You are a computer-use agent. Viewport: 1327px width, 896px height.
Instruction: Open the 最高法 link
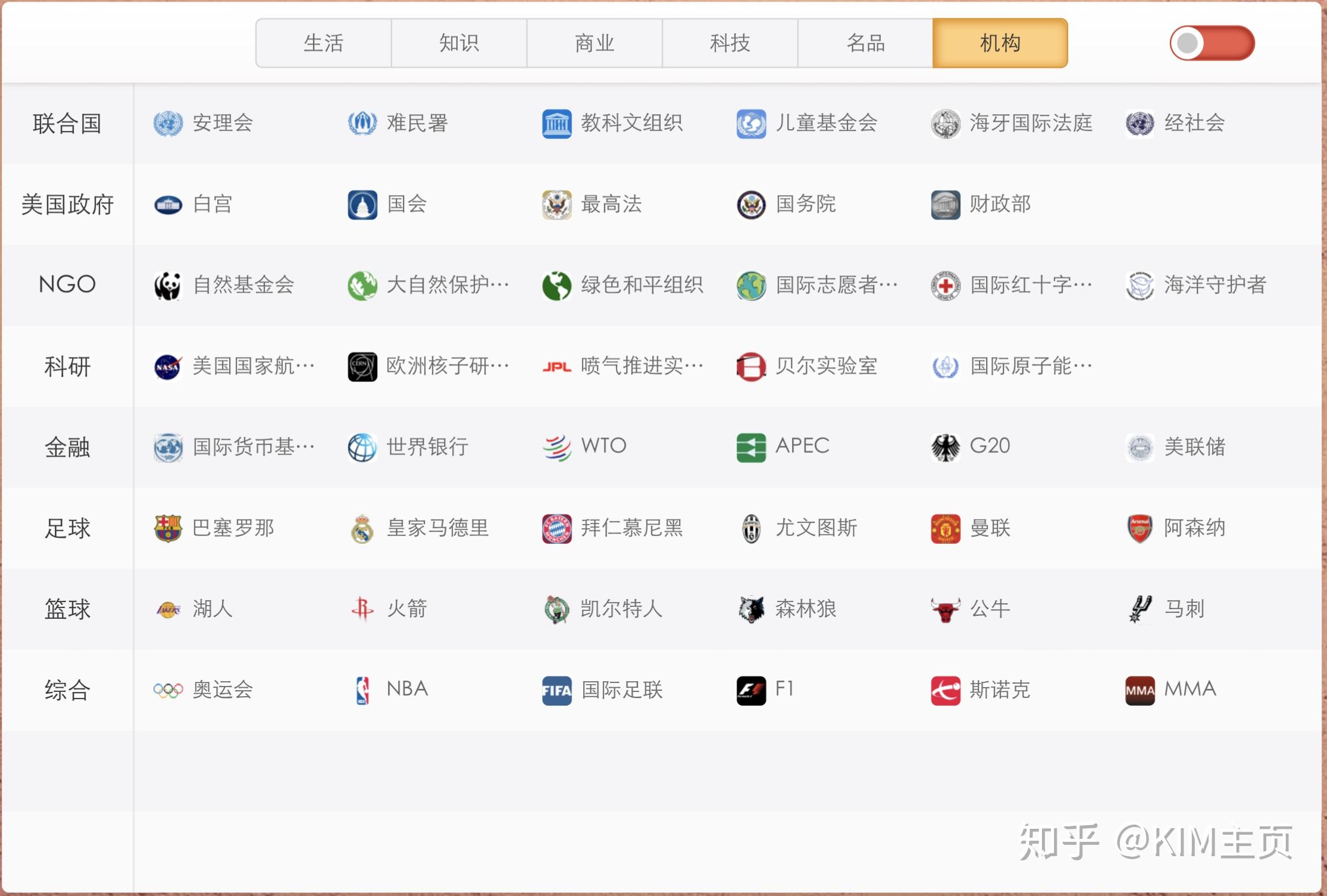[x=612, y=204]
